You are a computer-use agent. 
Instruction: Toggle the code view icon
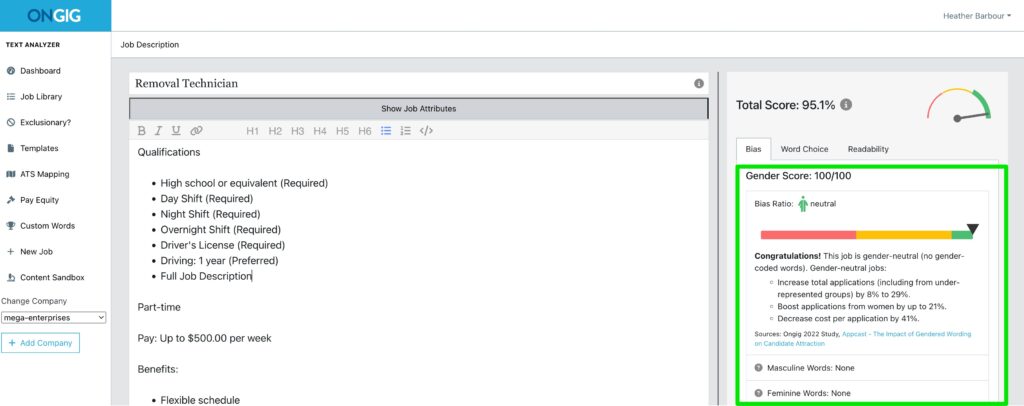pos(426,131)
